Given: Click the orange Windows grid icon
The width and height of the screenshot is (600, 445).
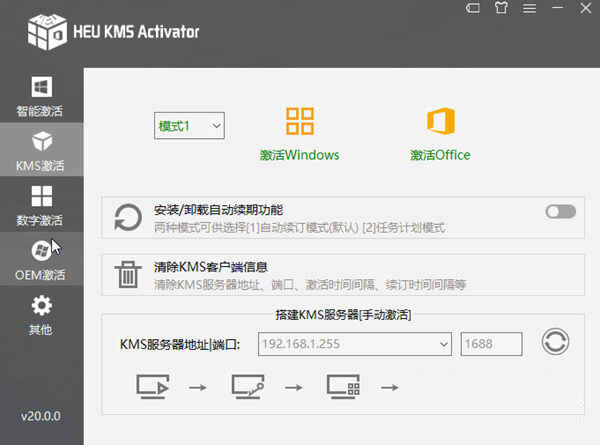Looking at the screenshot, I should point(300,121).
